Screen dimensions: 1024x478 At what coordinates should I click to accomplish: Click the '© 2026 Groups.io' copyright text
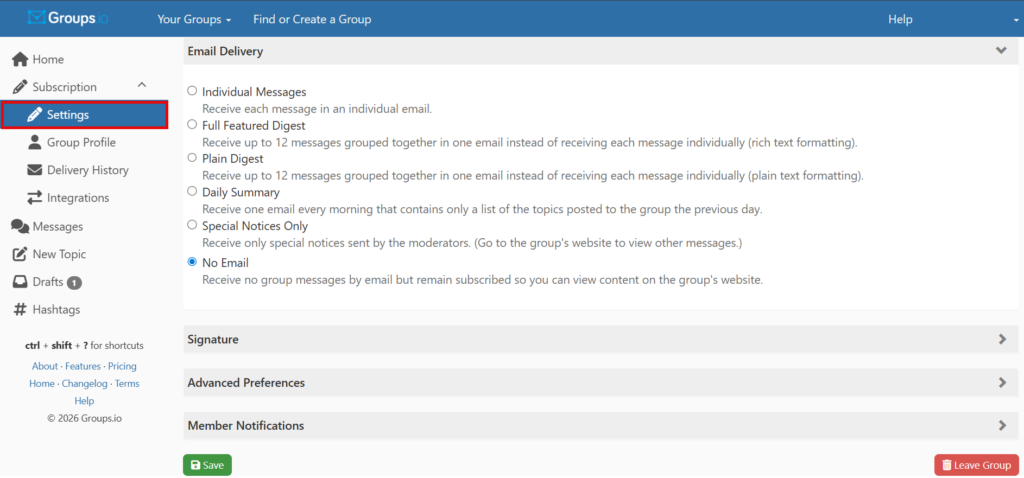(x=84, y=419)
